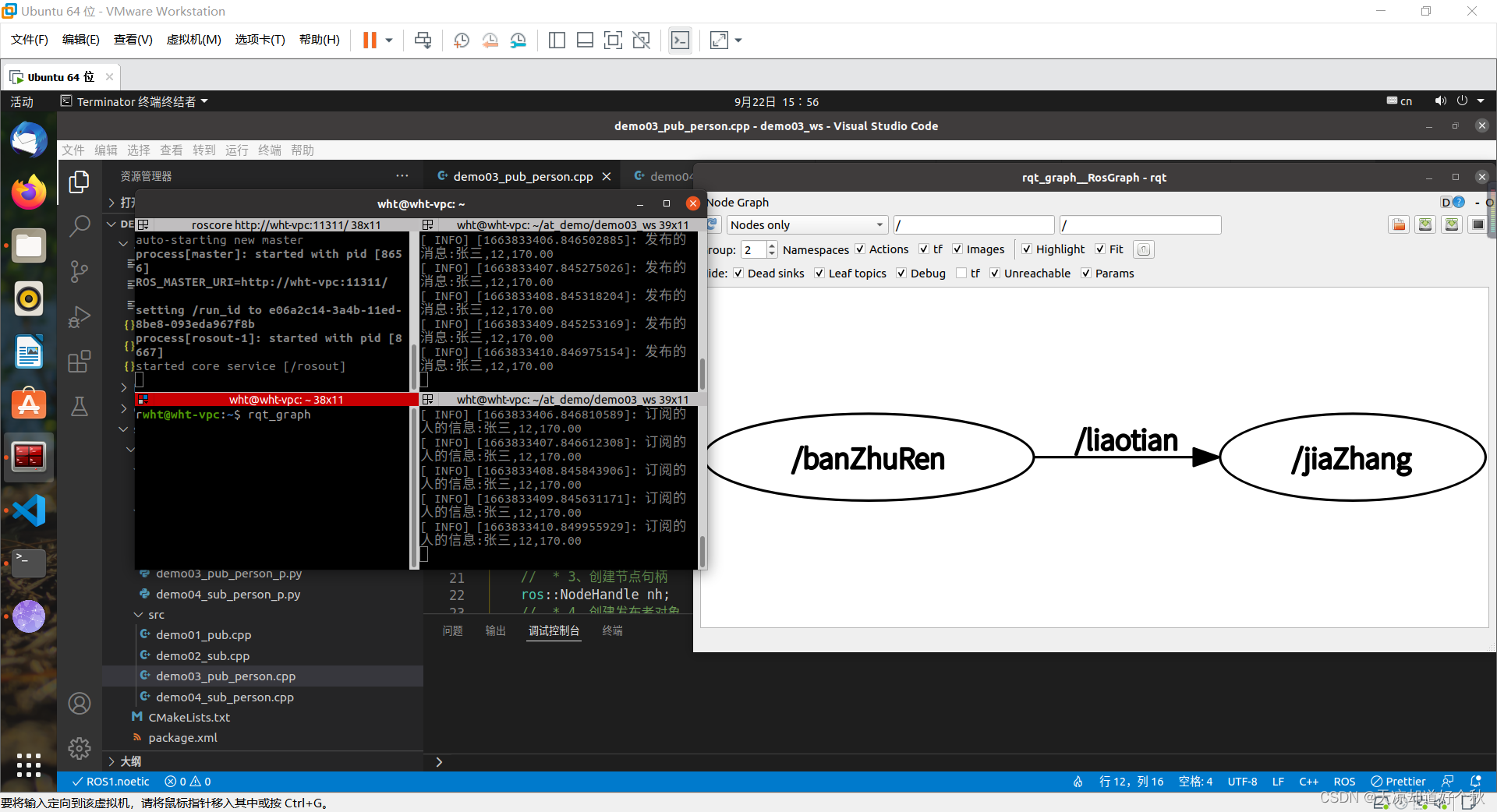
Task: Click rqt save as SVG icon
Action: (1452, 224)
